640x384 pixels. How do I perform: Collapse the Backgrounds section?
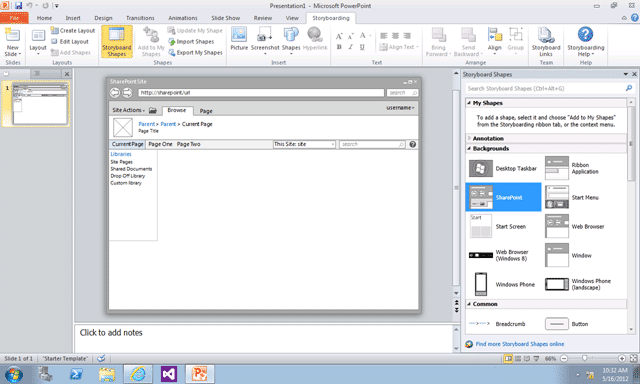pos(469,149)
